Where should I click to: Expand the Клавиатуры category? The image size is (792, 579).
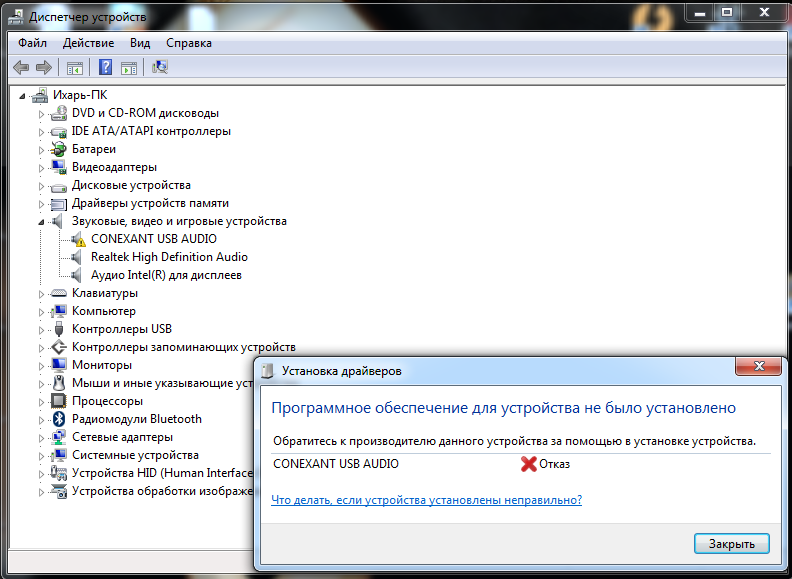click(x=41, y=294)
